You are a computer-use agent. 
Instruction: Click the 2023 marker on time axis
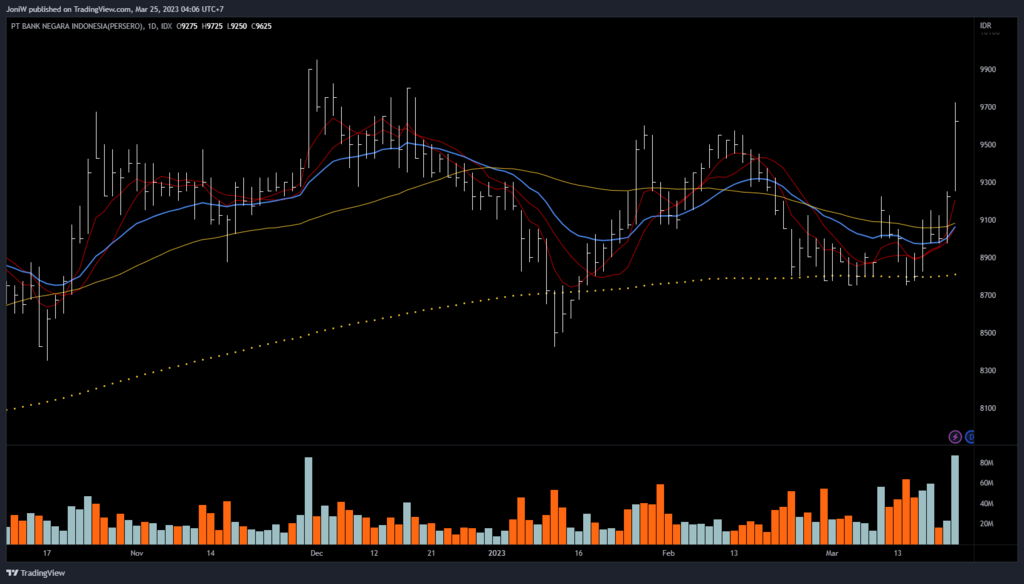[497, 552]
